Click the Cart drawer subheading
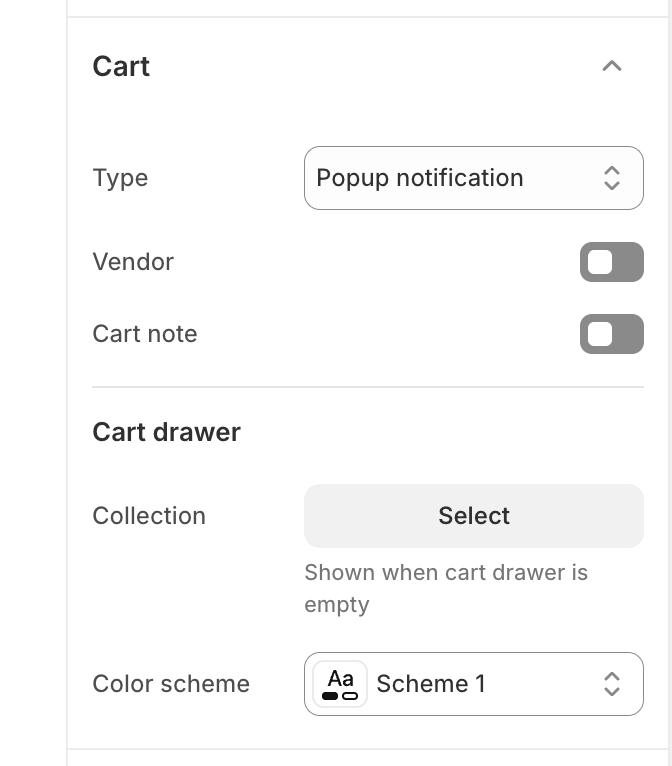The width and height of the screenshot is (672, 766). click(x=166, y=432)
